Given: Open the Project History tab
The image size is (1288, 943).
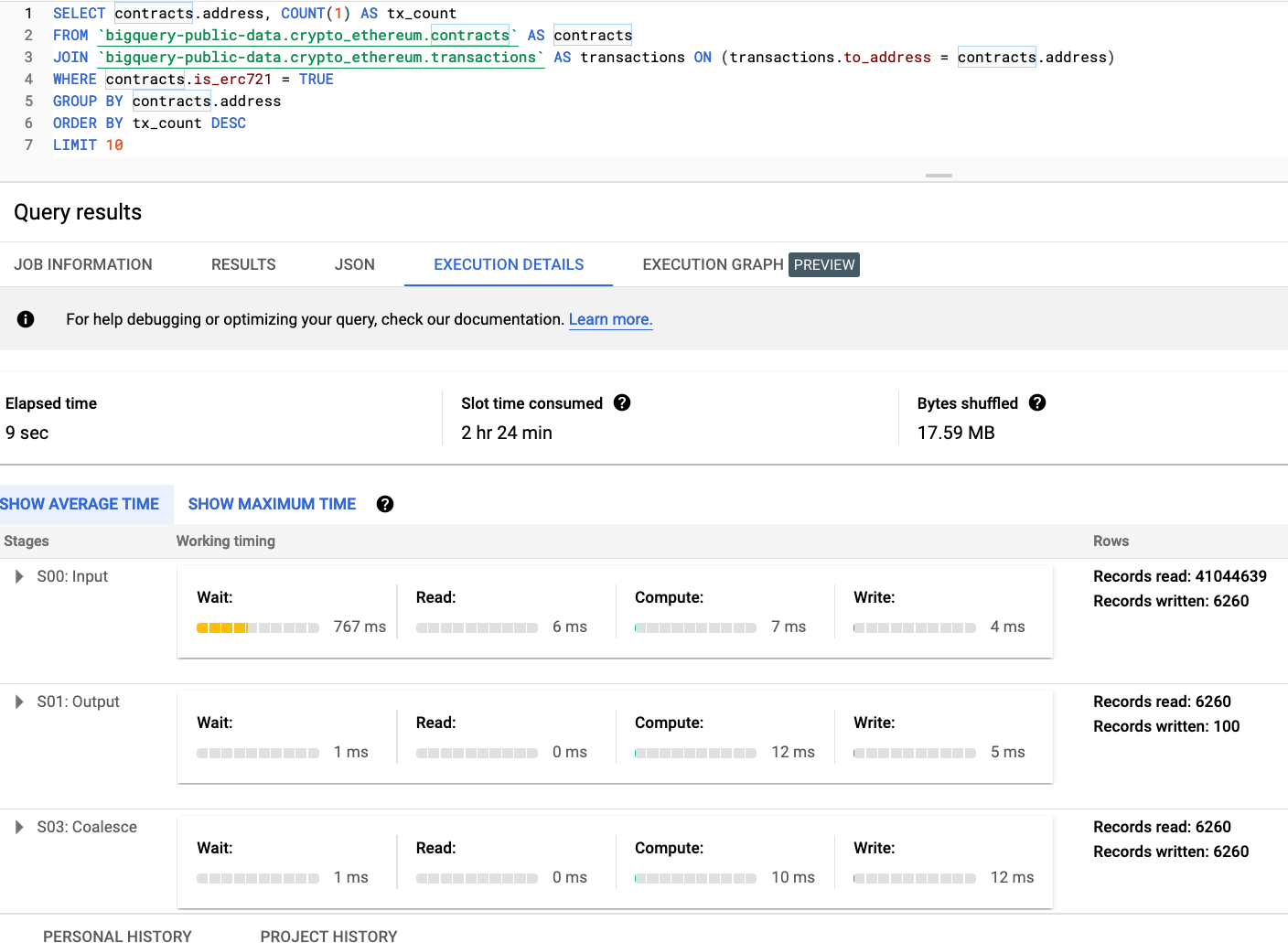Looking at the screenshot, I should [x=328, y=936].
